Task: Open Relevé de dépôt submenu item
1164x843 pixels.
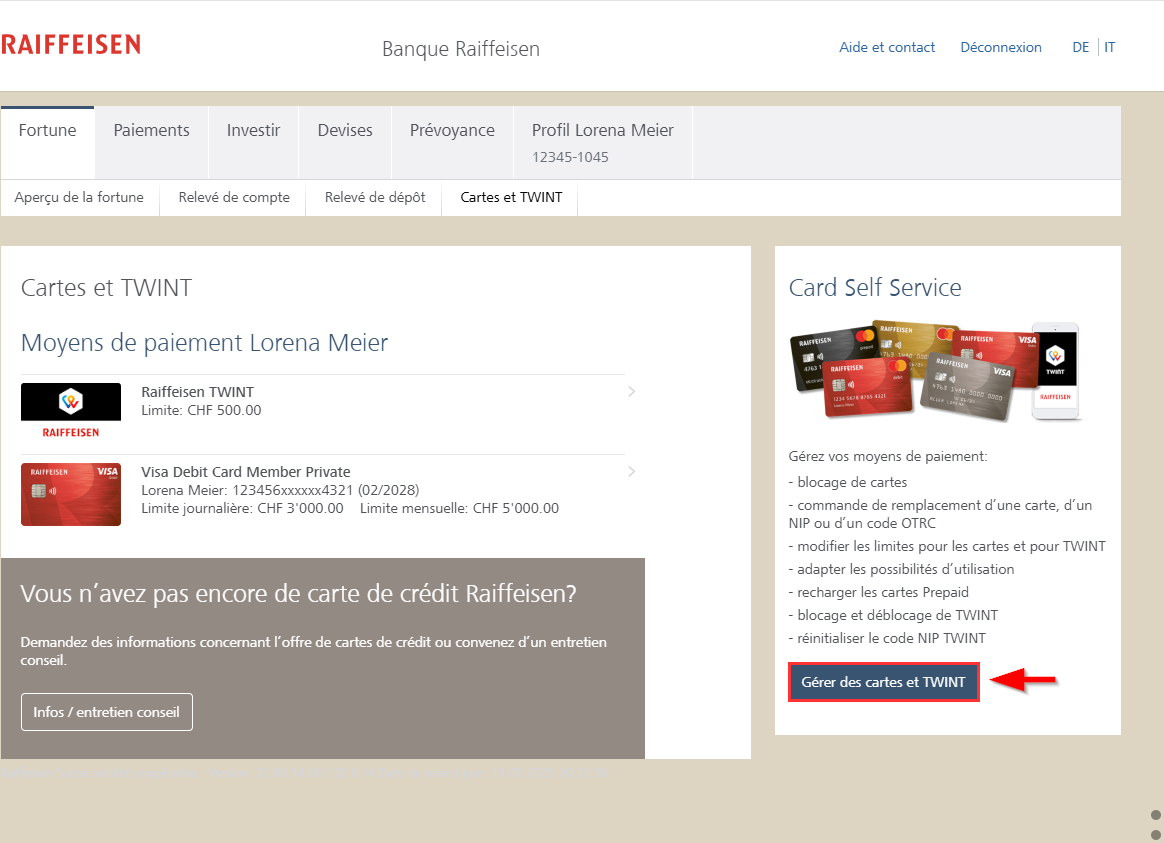Action: tap(375, 198)
